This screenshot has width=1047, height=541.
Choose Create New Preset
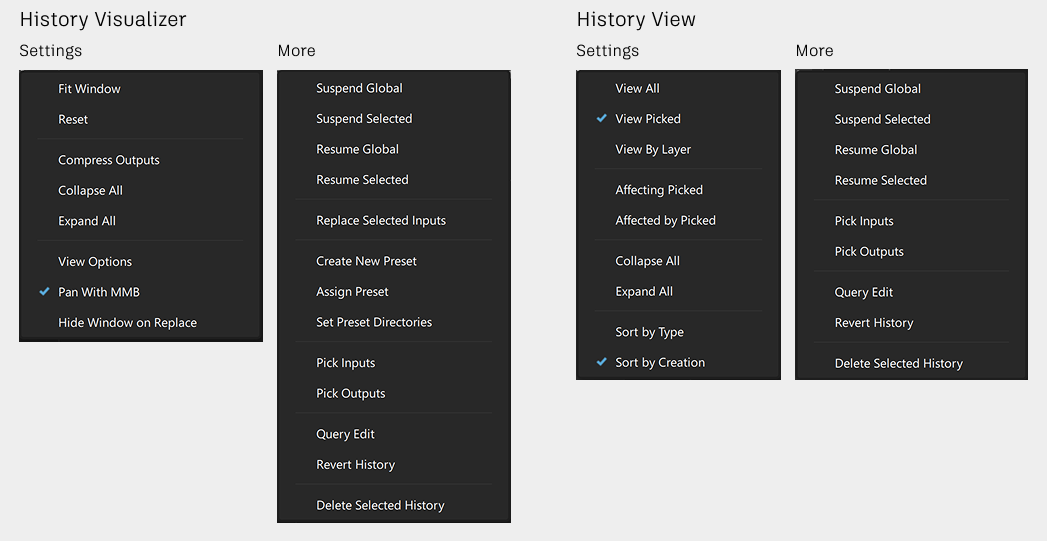point(366,261)
